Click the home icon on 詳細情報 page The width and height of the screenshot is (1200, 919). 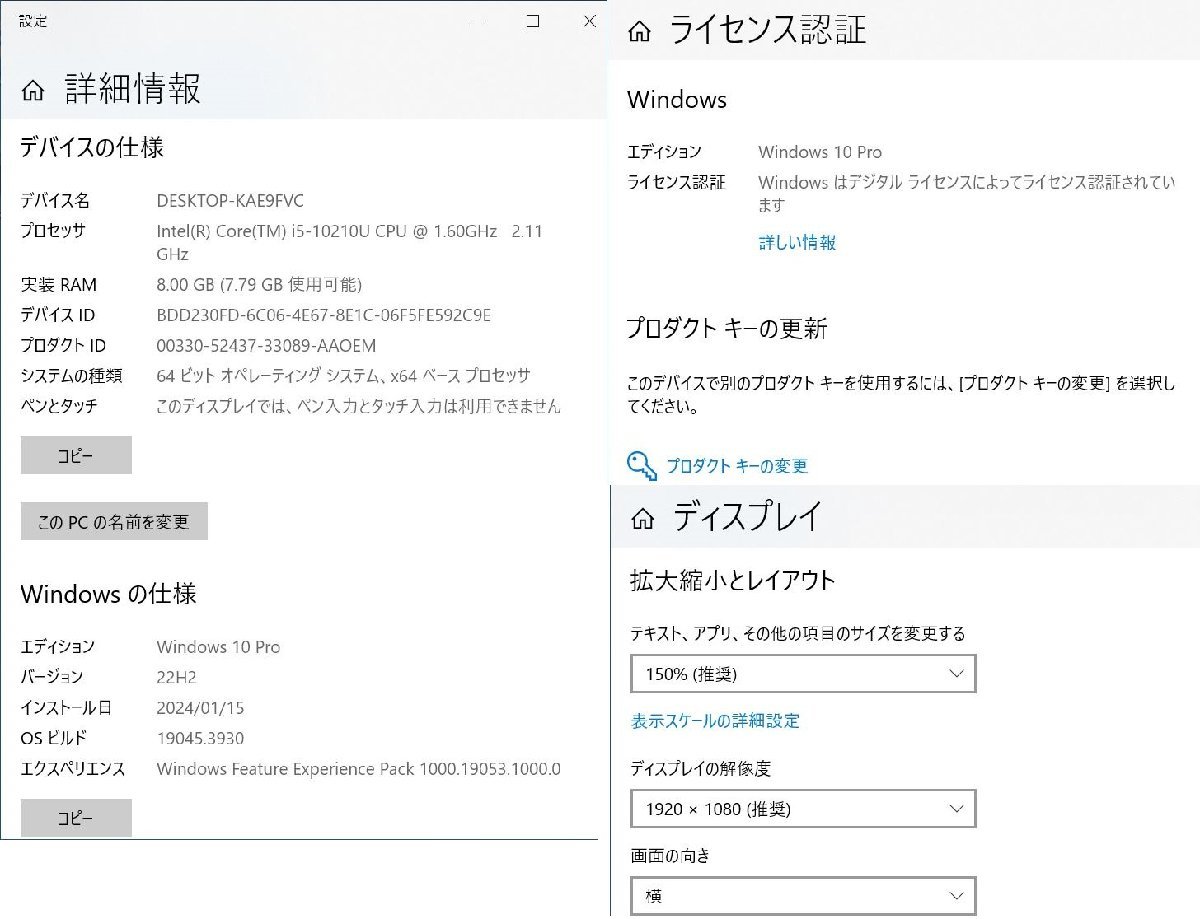click(x=32, y=89)
